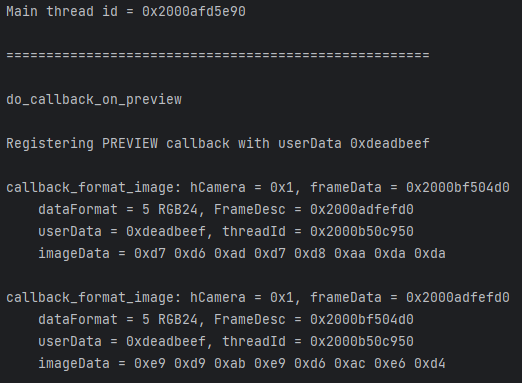This screenshot has width=522, height=383.
Task: Click the imageData byte 0xab in second callback
Action: tap(230, 364)
